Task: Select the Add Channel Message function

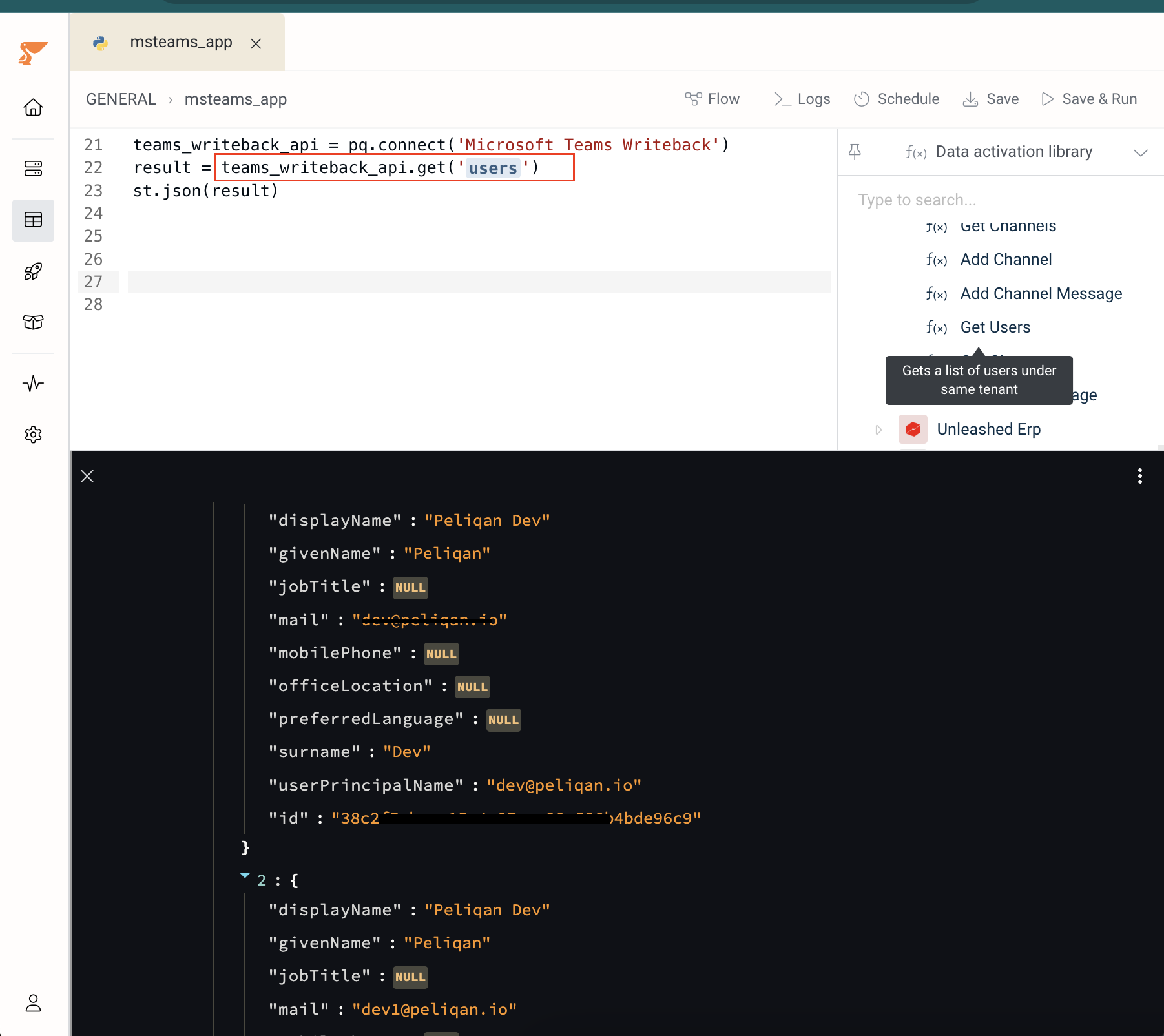Action: tap(1041, 294)
